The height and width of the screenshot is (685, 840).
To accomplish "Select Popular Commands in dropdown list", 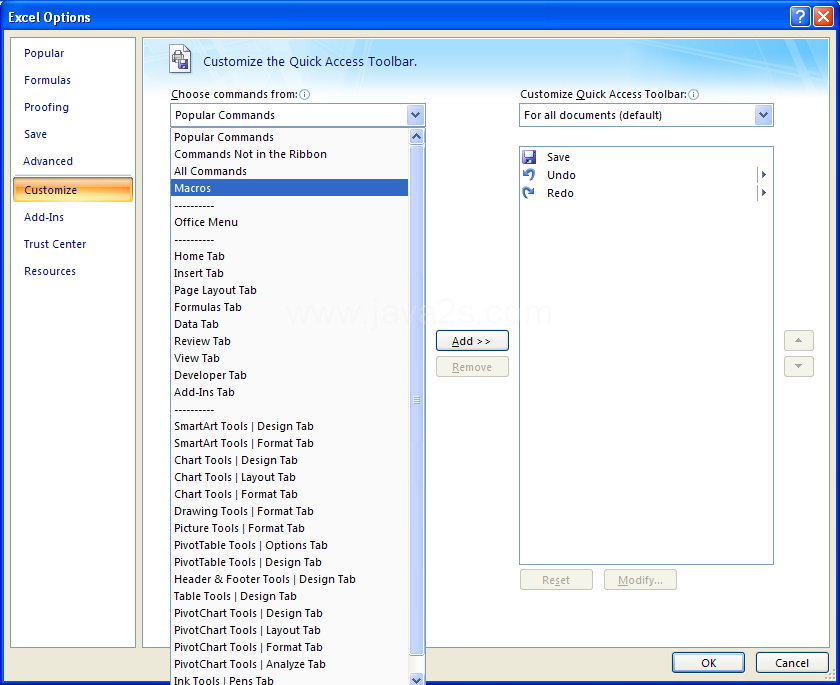I will [x=289, y=137].
